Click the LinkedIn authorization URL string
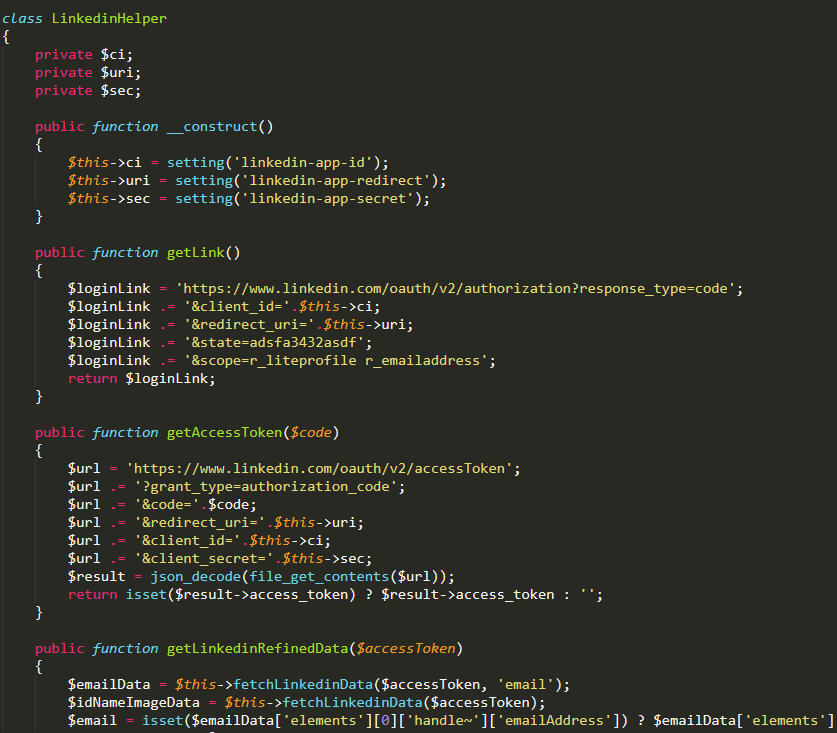This screenshot has width=837, height=733. point(455,289)
